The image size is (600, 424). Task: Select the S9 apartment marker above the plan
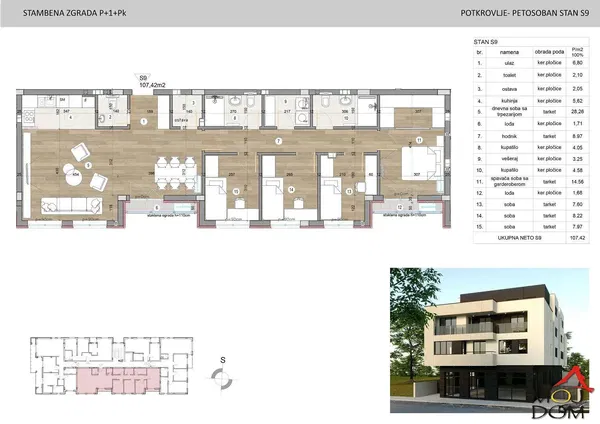(x=144, y=76)
